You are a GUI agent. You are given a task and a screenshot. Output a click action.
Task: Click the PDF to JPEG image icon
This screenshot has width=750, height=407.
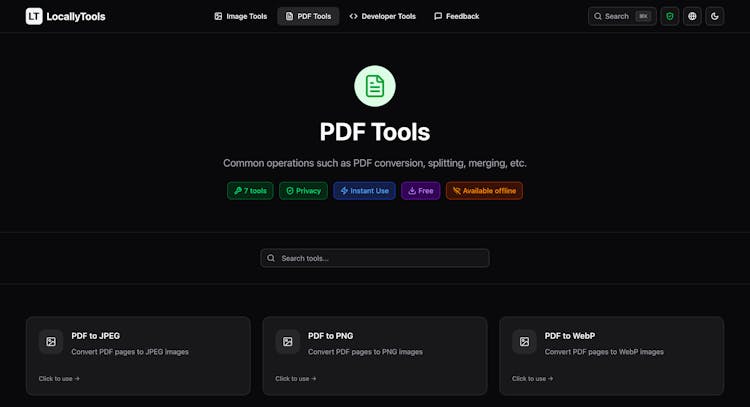(51, 342)
